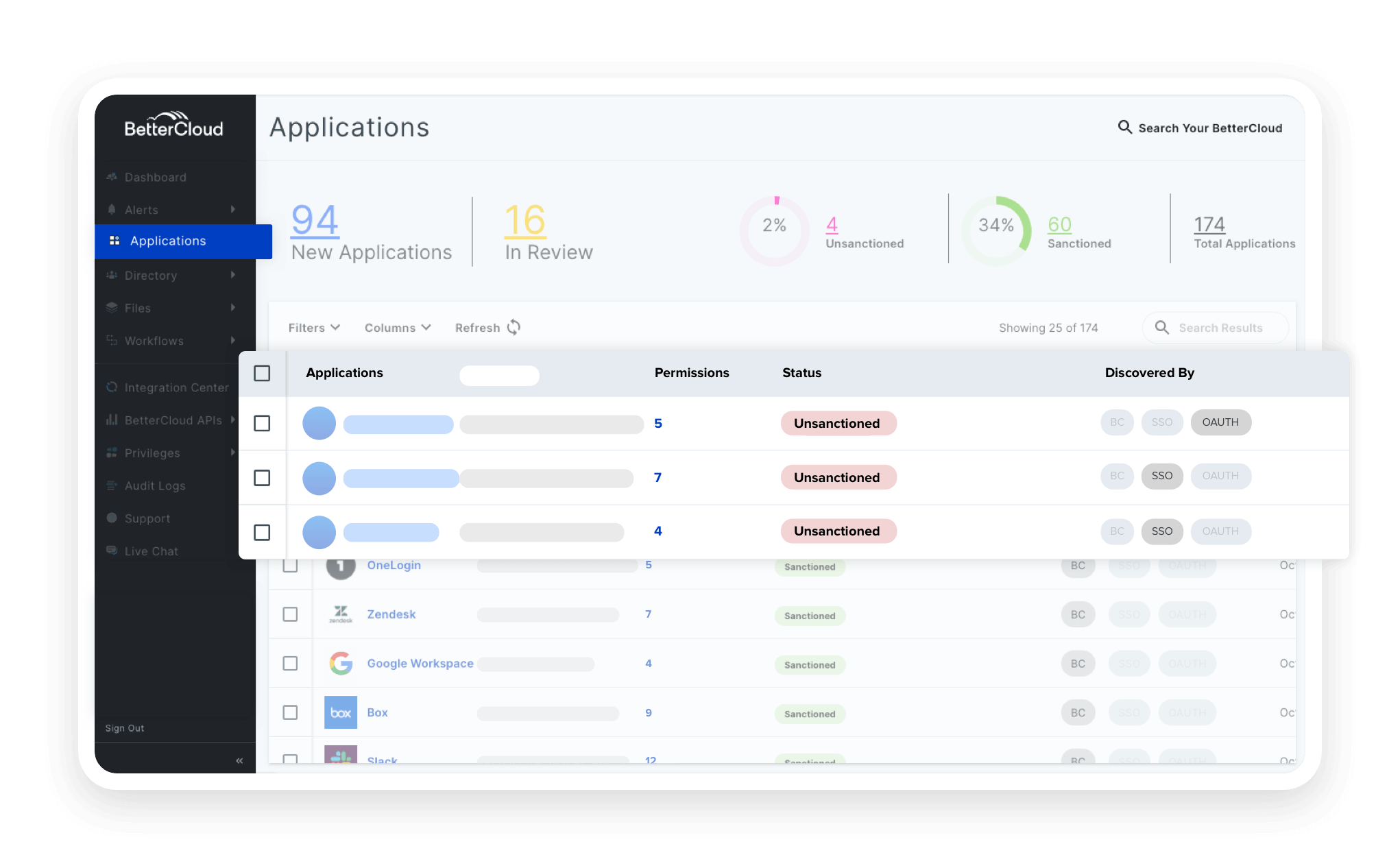
Task: Open Support in the sidebar
Action: (x=147, y=518)
